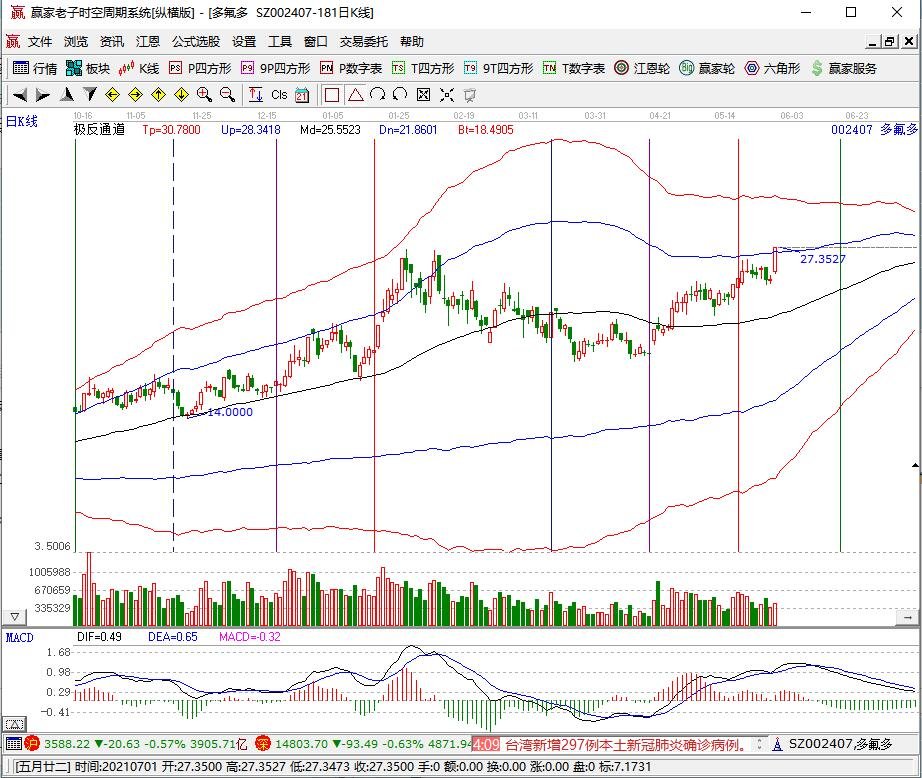Click the counterclockwise rotate icon
The width and height of the screenshot is (922, 778).
point(400,95)
